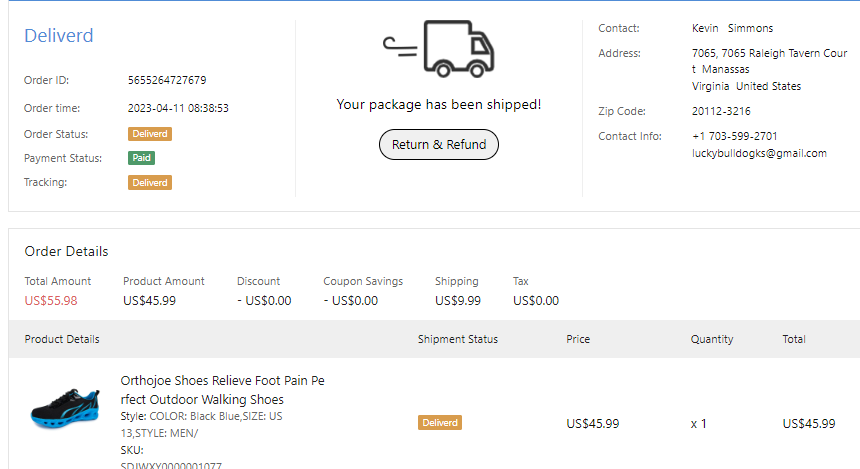This screenshot has height=469, width=860.
Task: Click the Return & Refund button
Action: (439, 145)
